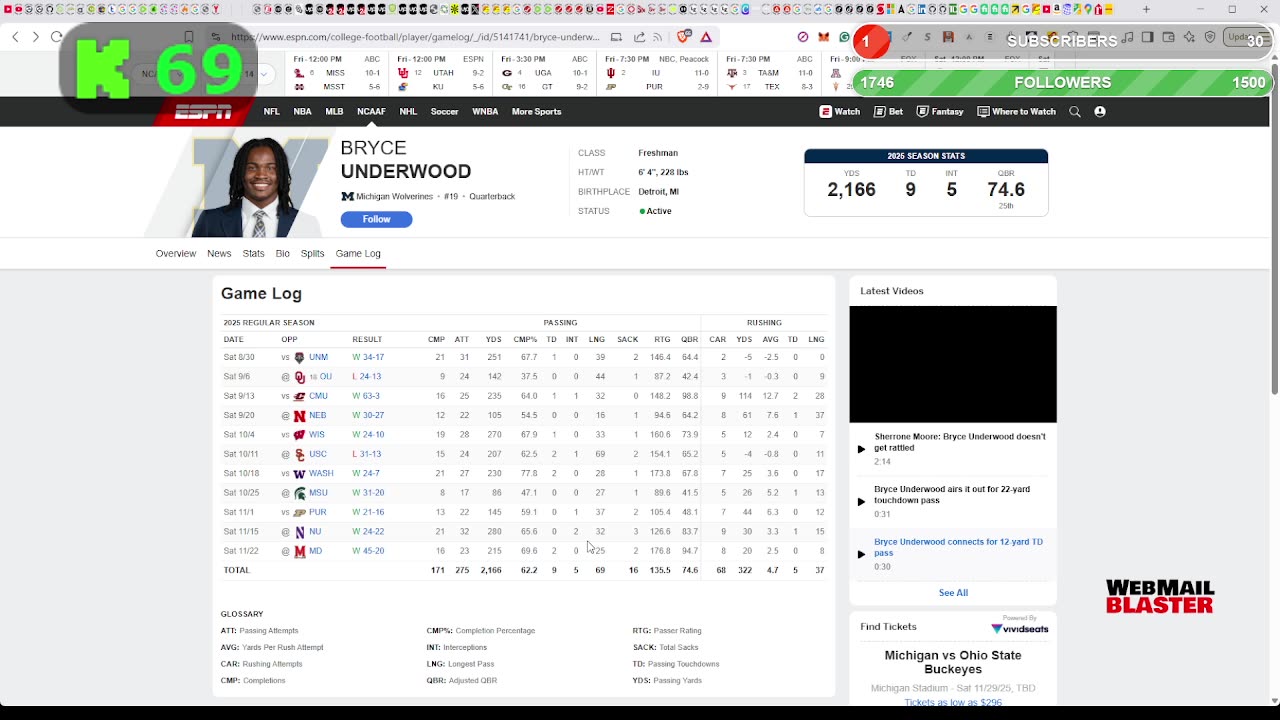Click the purple circle-slash extension icon
This screenshot has width=1280, height=720.
pyautogui.click(x=802, y=37)
